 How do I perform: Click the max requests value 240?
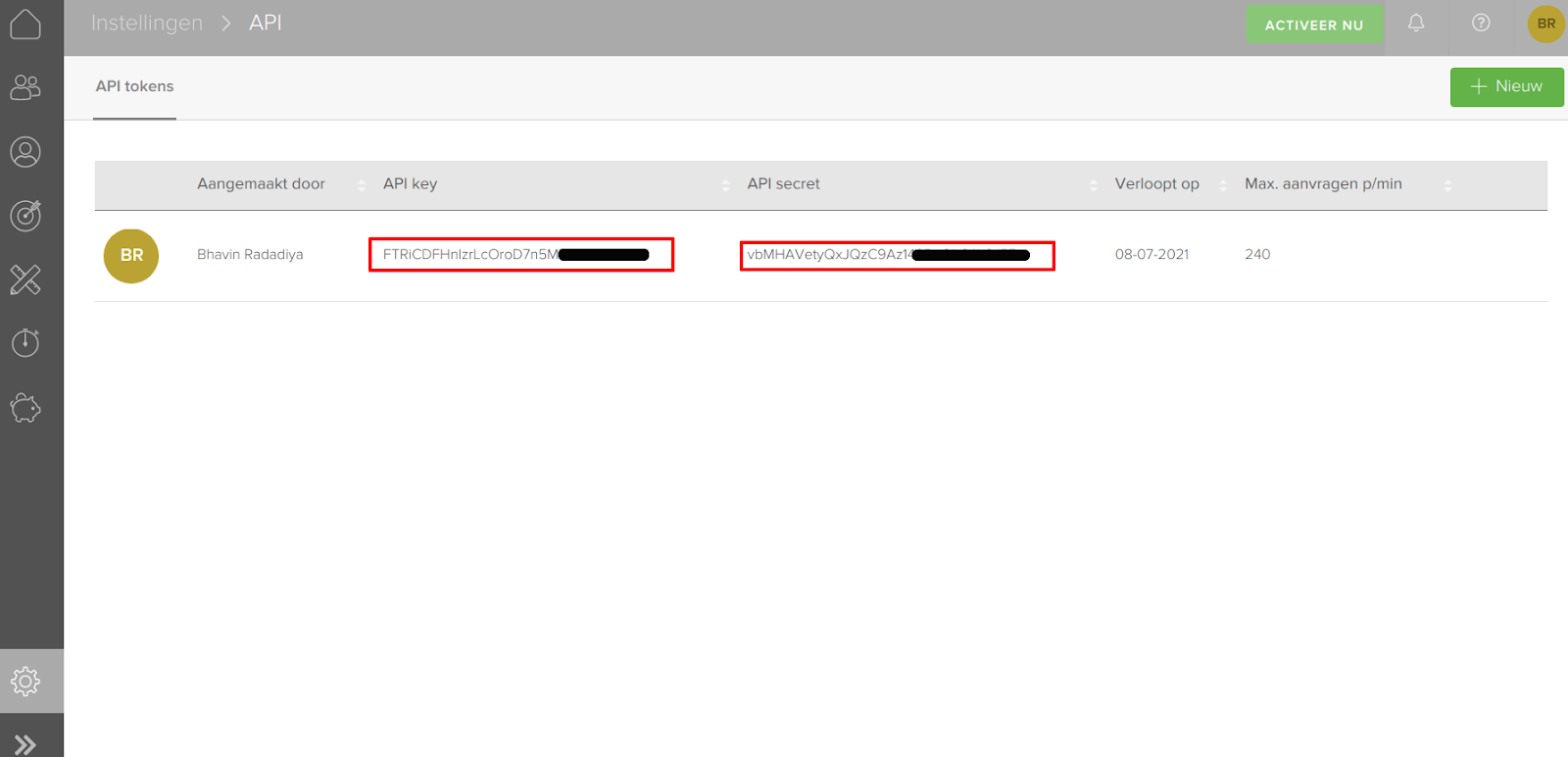1257,254
